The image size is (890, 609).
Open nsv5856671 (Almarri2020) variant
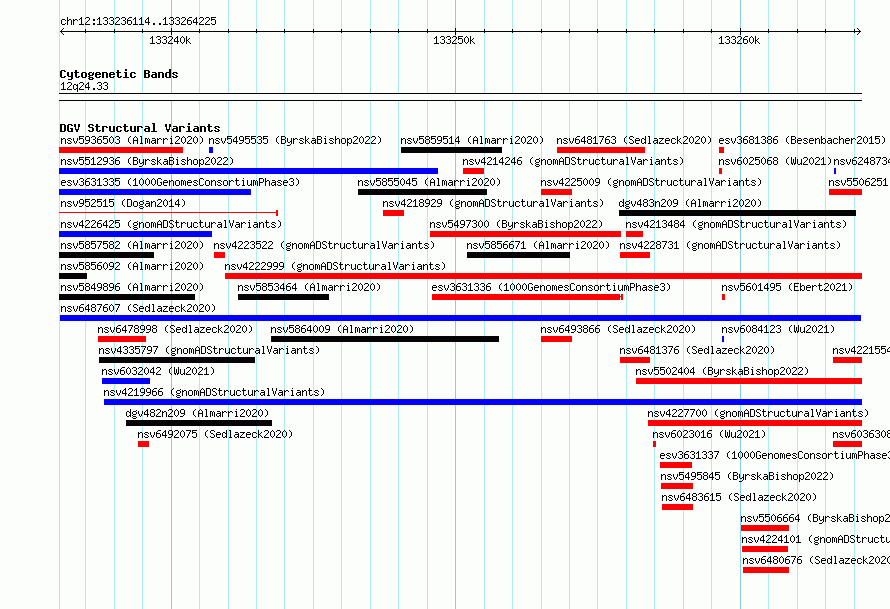[x=538, y=245]
